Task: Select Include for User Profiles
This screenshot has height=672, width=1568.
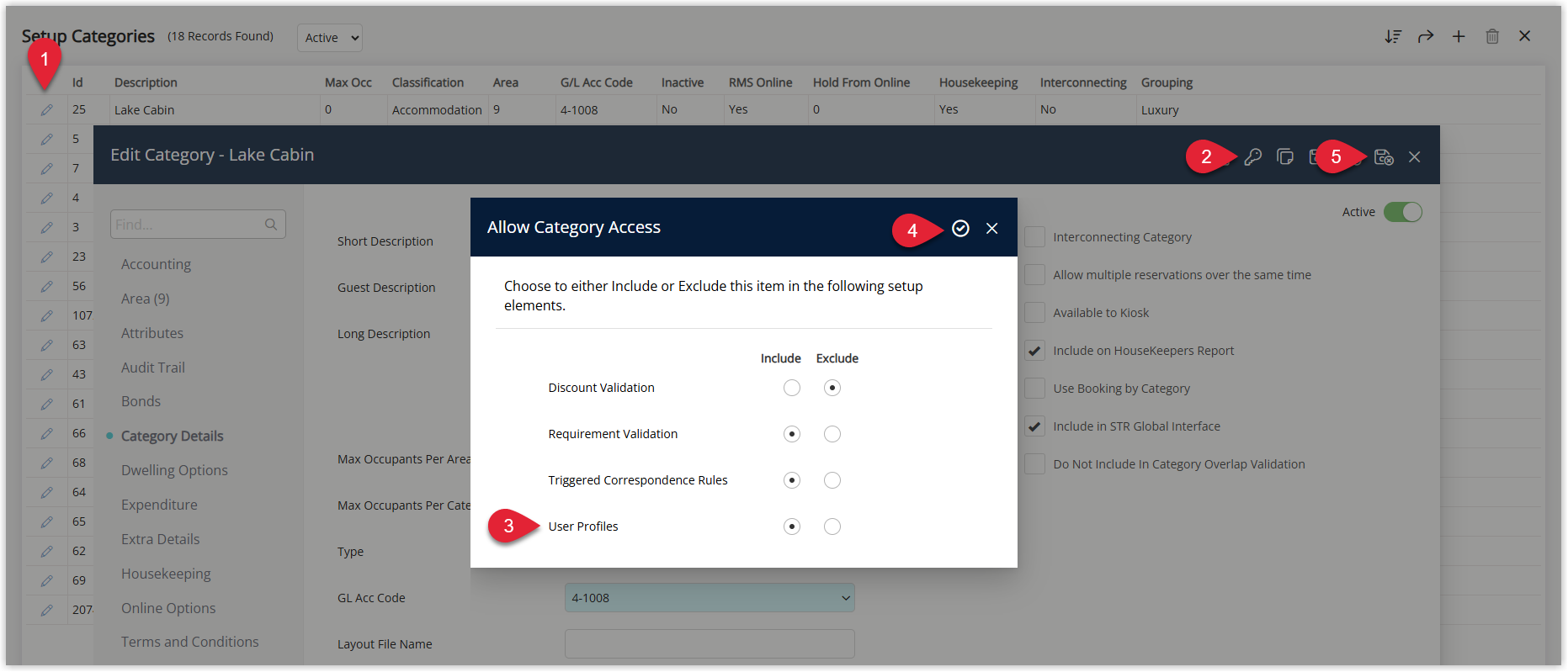Action: 792,526
